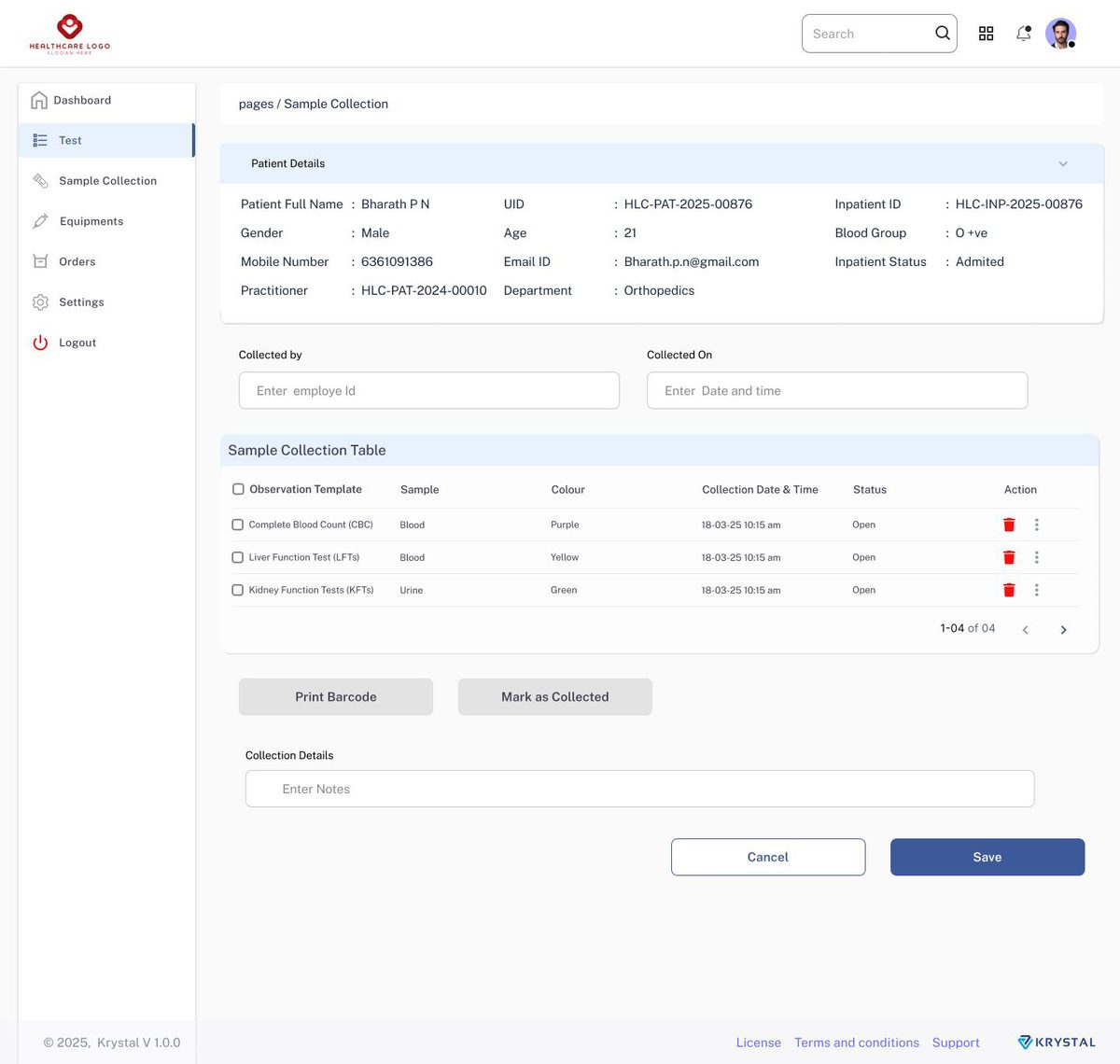This screenshot has width=1120, height=1064.
Task: Click Logout in the sidebar
Action: click(106, 343)
